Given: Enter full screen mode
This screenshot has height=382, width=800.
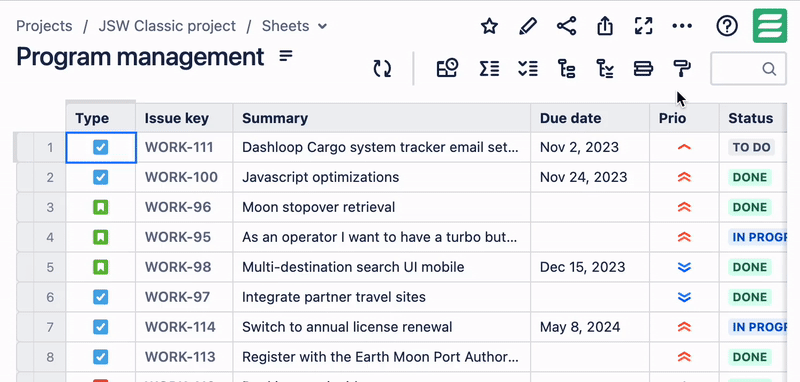Looking at the screenshot, I should (x=643, y=26).
